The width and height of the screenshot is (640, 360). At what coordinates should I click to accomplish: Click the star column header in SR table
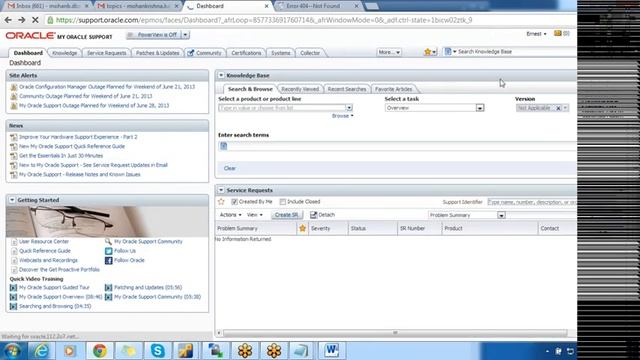click(x=302, y=228)
